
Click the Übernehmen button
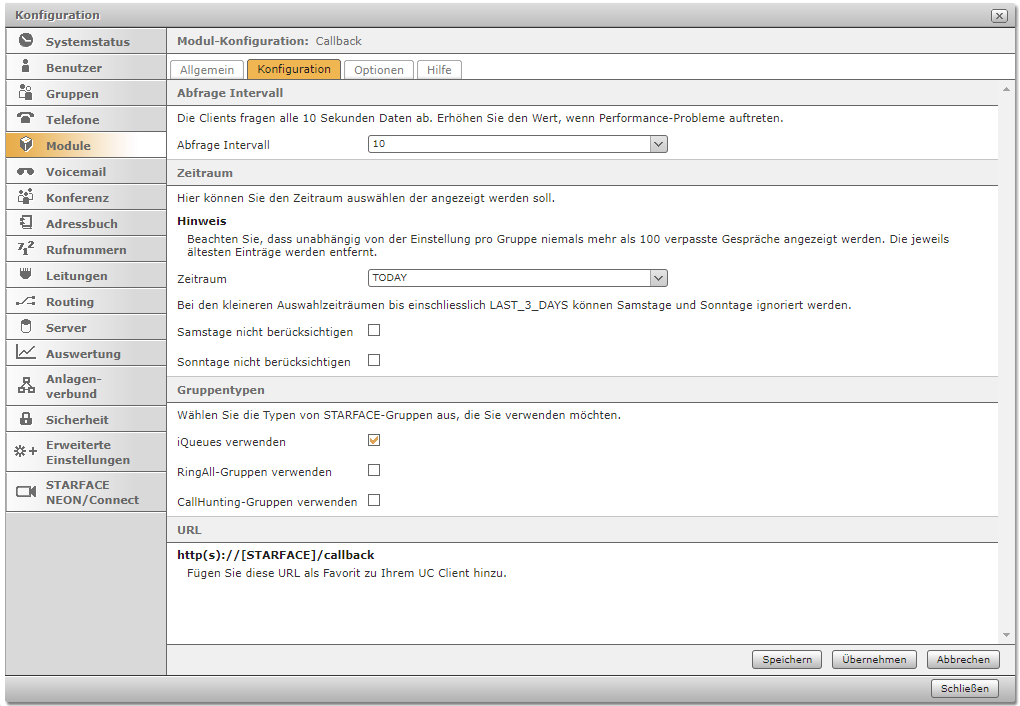tap(874, 659)
